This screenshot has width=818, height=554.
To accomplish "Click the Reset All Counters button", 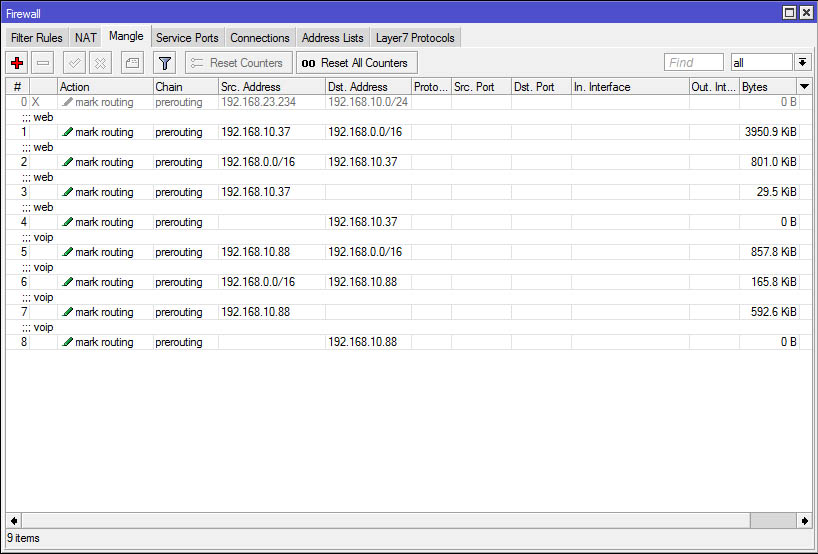I will (x=357, y=63).
